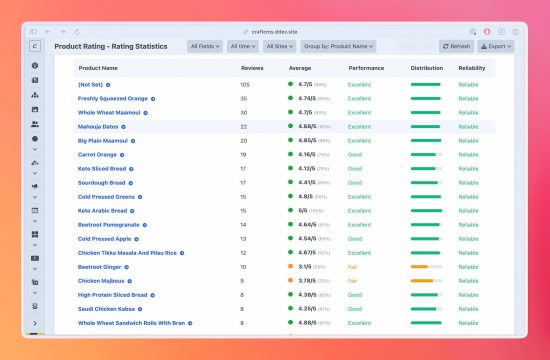Click the green status dot for Keto Arabic Bread
Viewport: 550px width, 360px height.
click(290, 210)
